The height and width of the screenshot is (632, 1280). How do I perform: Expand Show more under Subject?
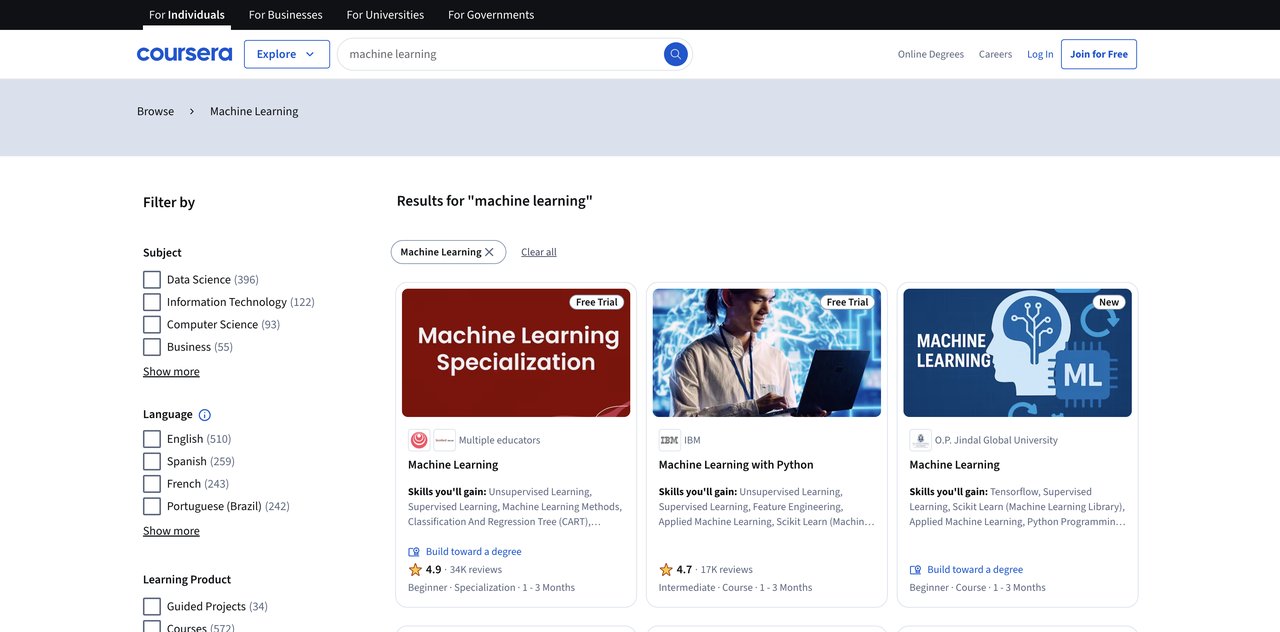(171, 372)
